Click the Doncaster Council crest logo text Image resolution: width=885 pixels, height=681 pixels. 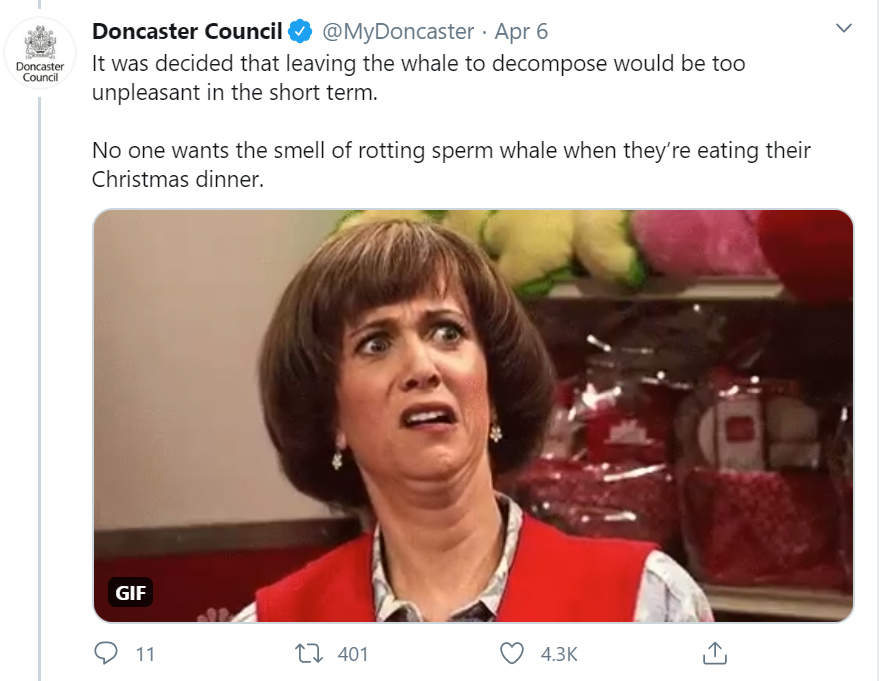pyautogui.click(x=40, y=72)
